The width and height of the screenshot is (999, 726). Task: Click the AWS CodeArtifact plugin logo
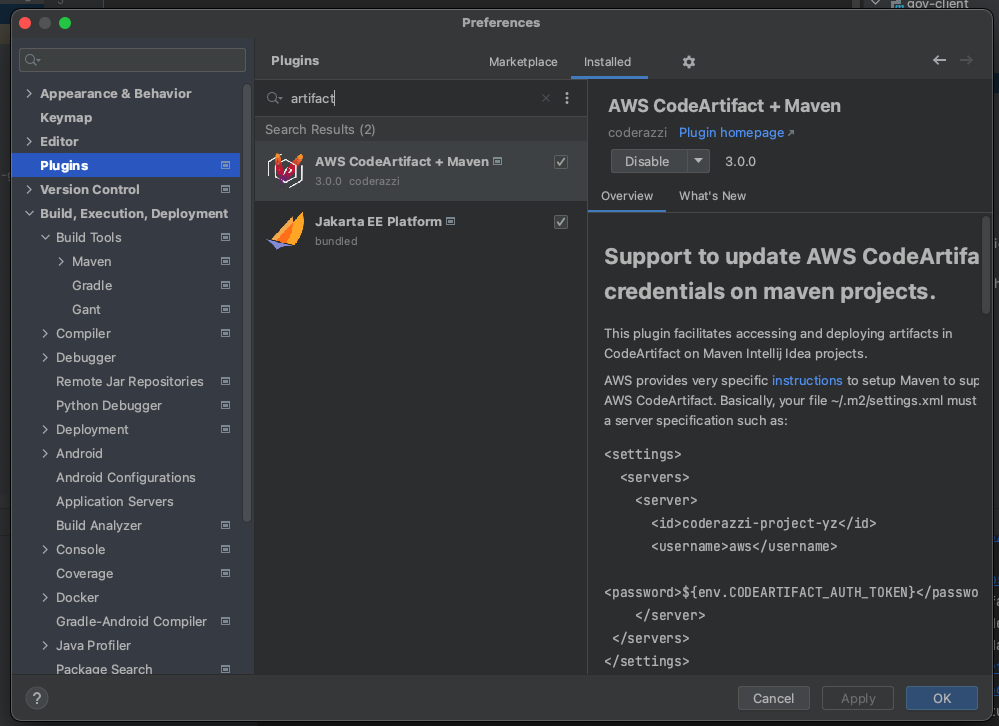pos(285,171)
